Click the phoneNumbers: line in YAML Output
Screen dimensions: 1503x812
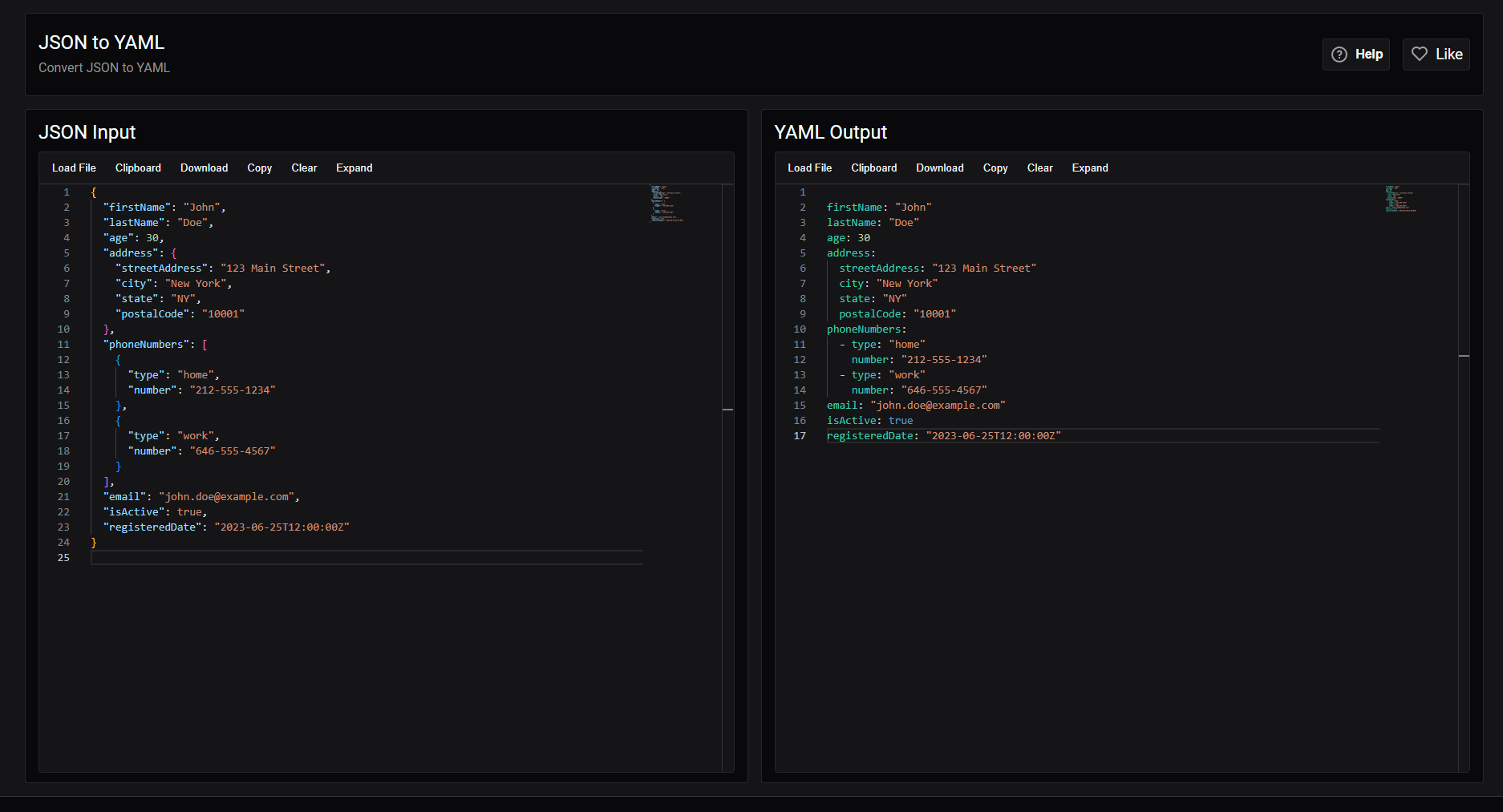(x=867, y=329)
